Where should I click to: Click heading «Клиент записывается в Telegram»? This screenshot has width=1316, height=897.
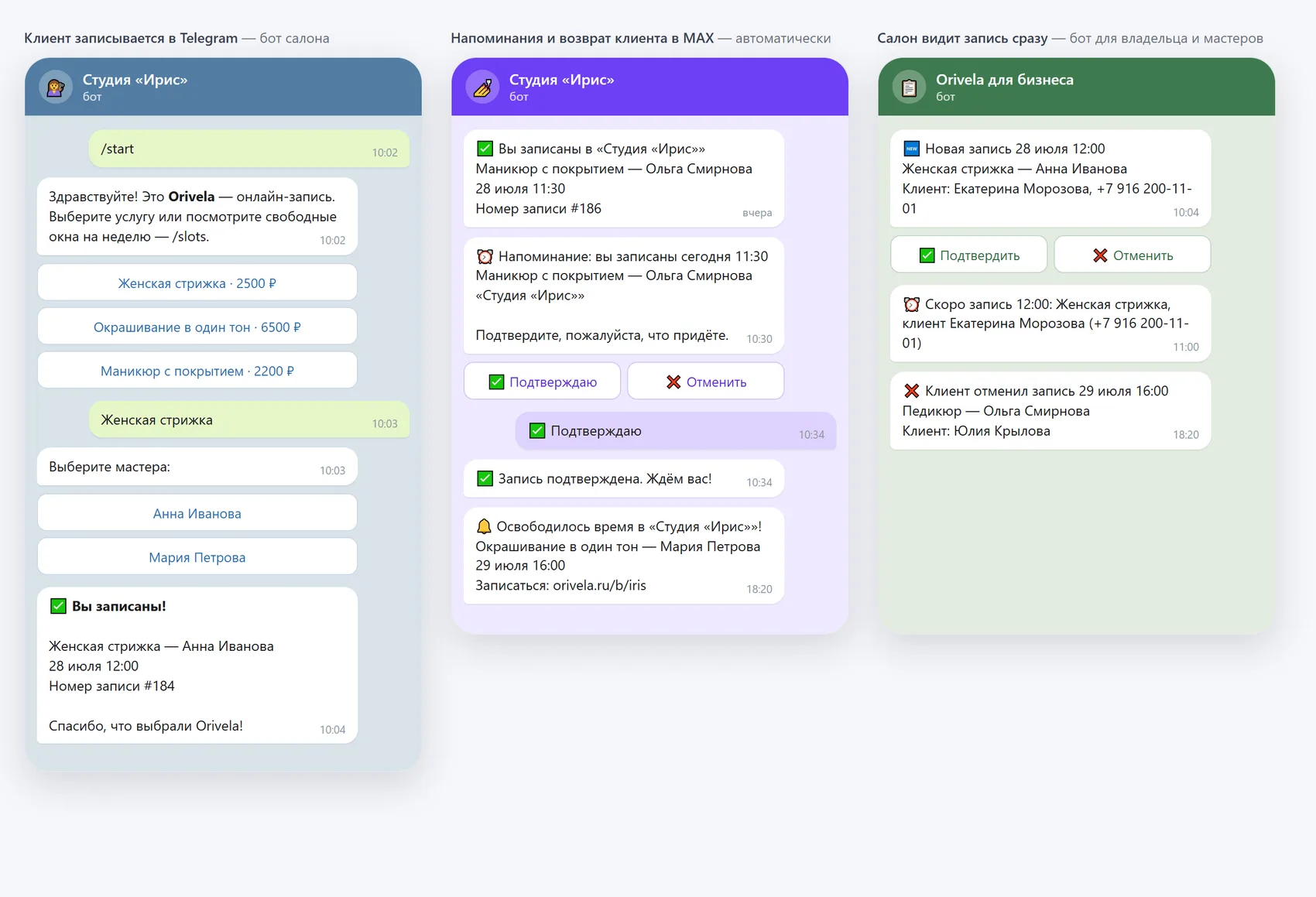click(x=131, y=38)
